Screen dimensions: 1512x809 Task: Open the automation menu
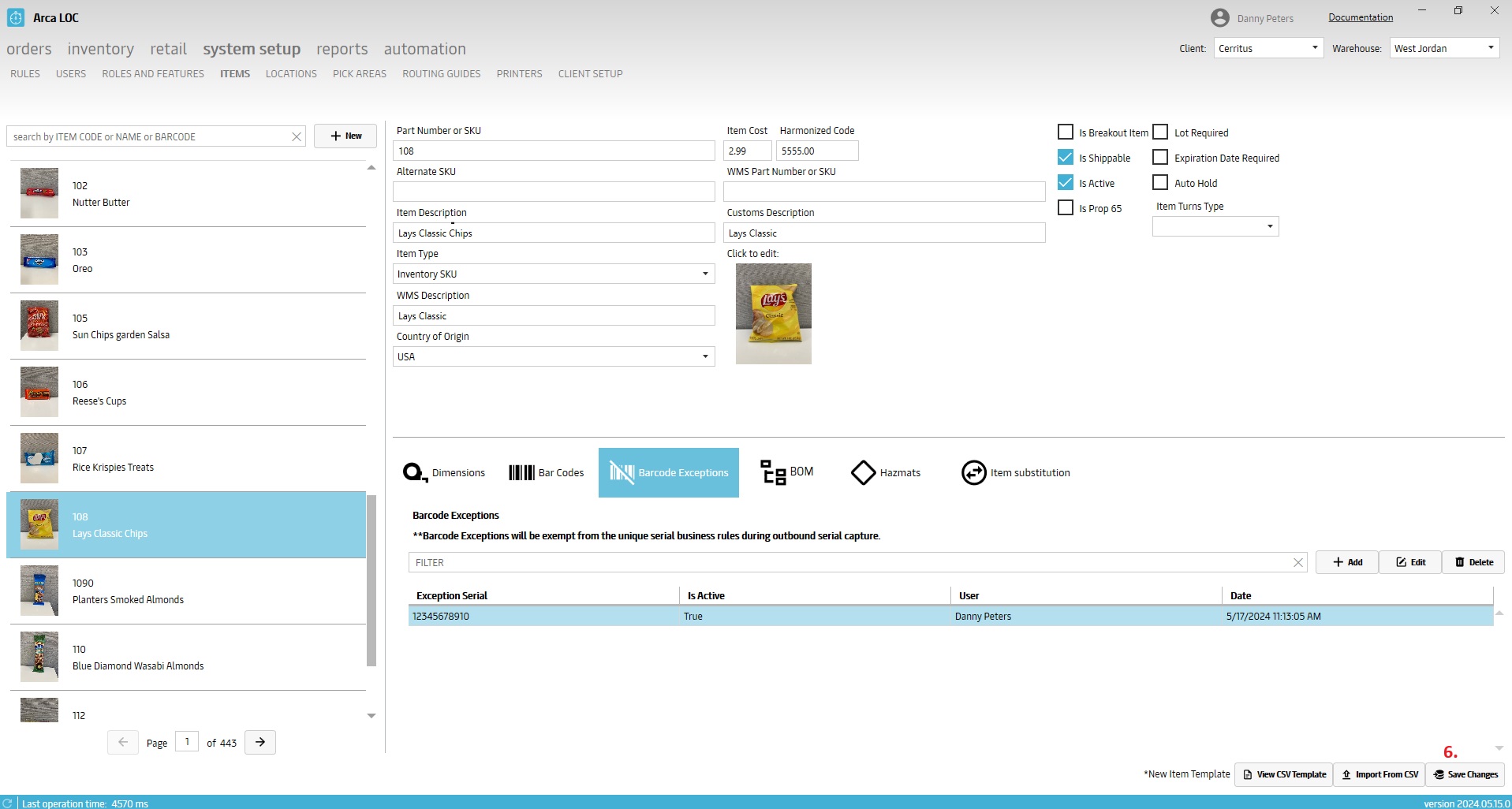[x=425, y=49]
